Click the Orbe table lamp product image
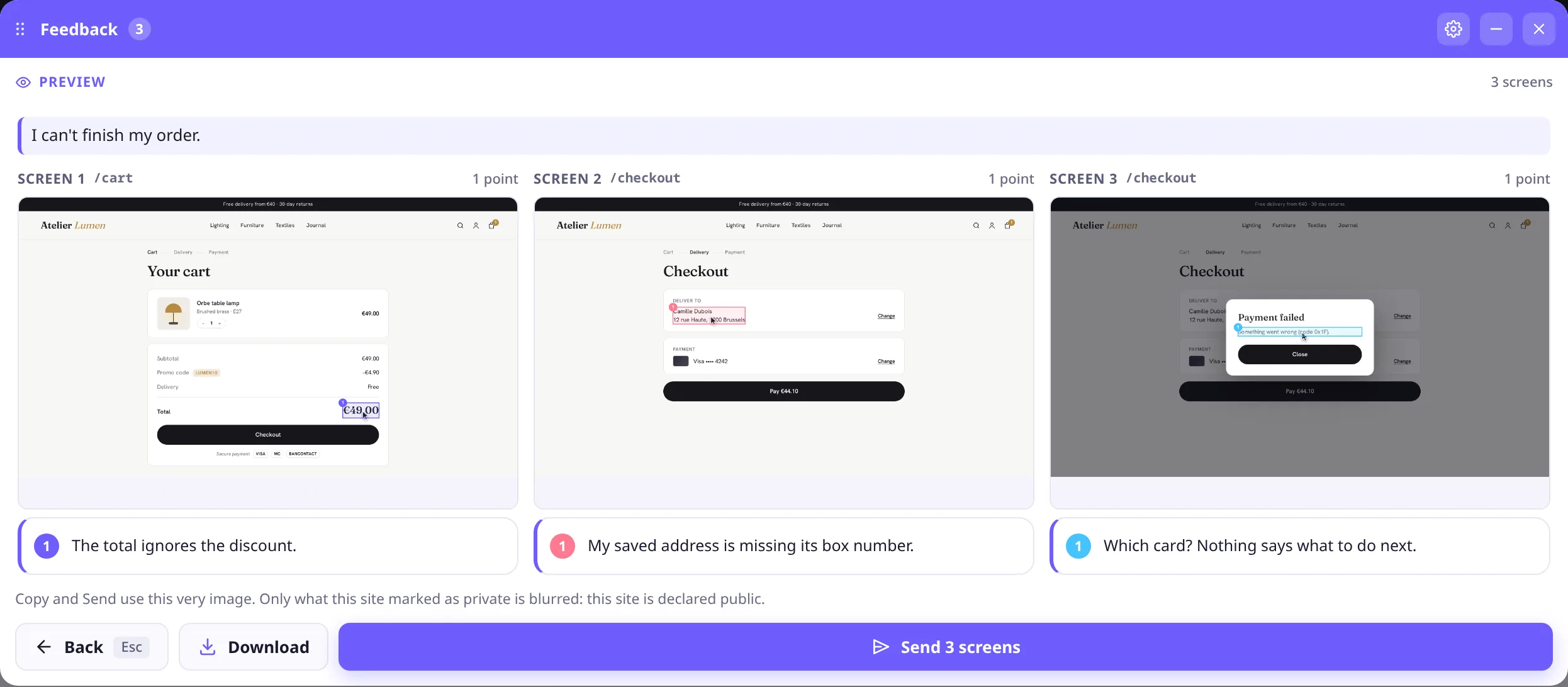Image resolution: width=1568 pixels, height=687 pixels. pyautogui.click(x=173, y=313)
